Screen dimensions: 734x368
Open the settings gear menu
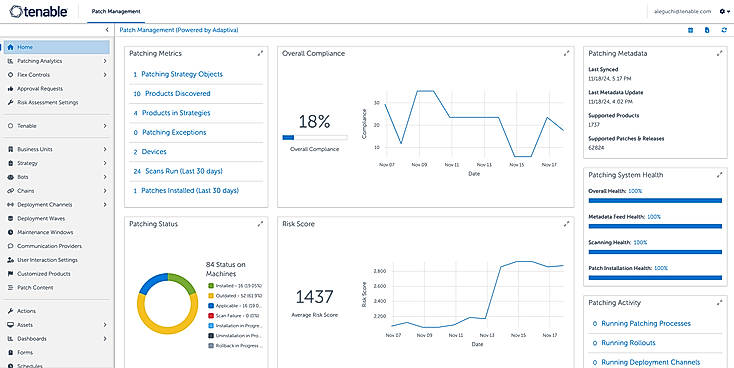pyautogui.click(x=724, y=12)
